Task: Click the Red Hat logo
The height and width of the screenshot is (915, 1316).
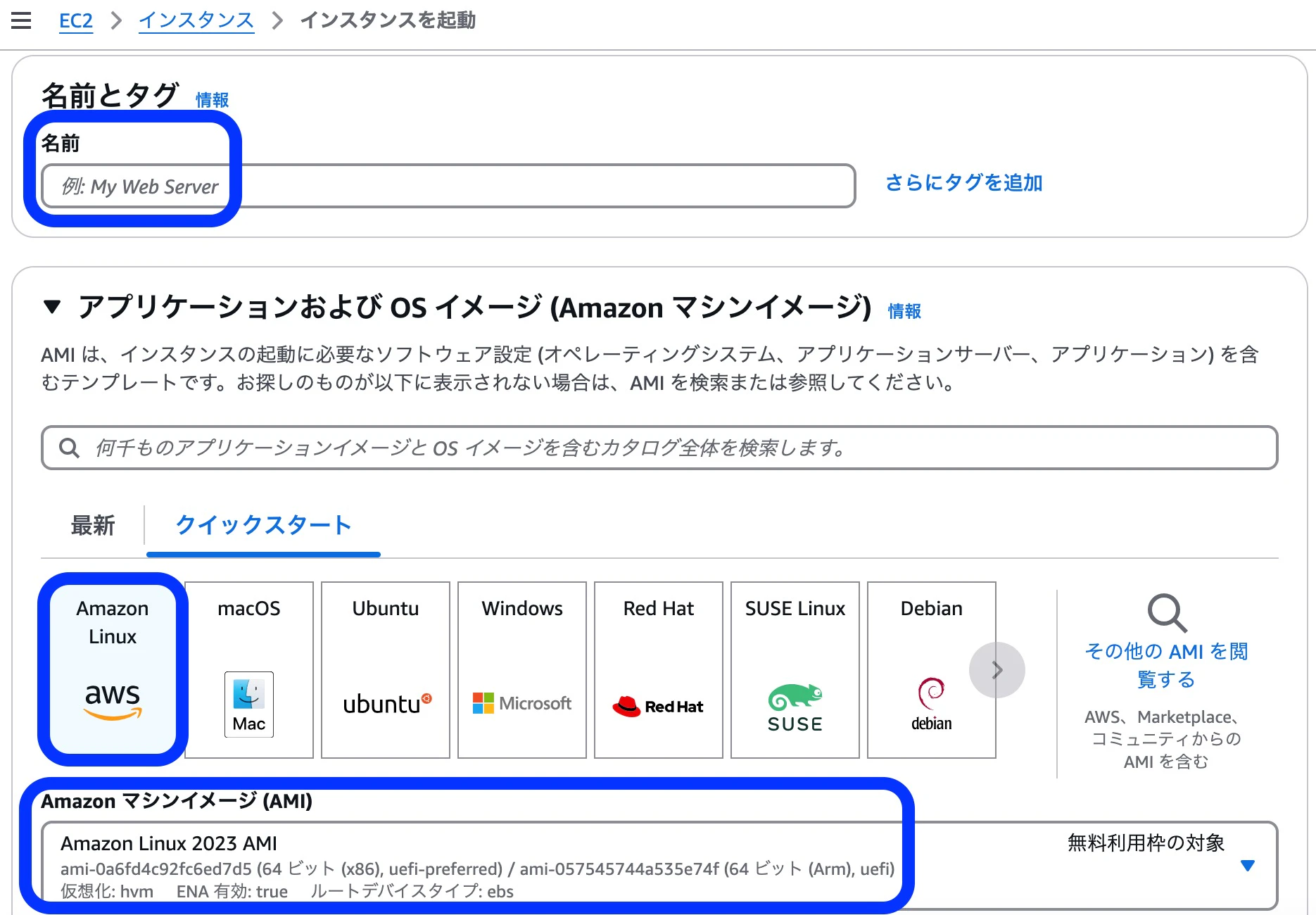Action: [658, 706]
